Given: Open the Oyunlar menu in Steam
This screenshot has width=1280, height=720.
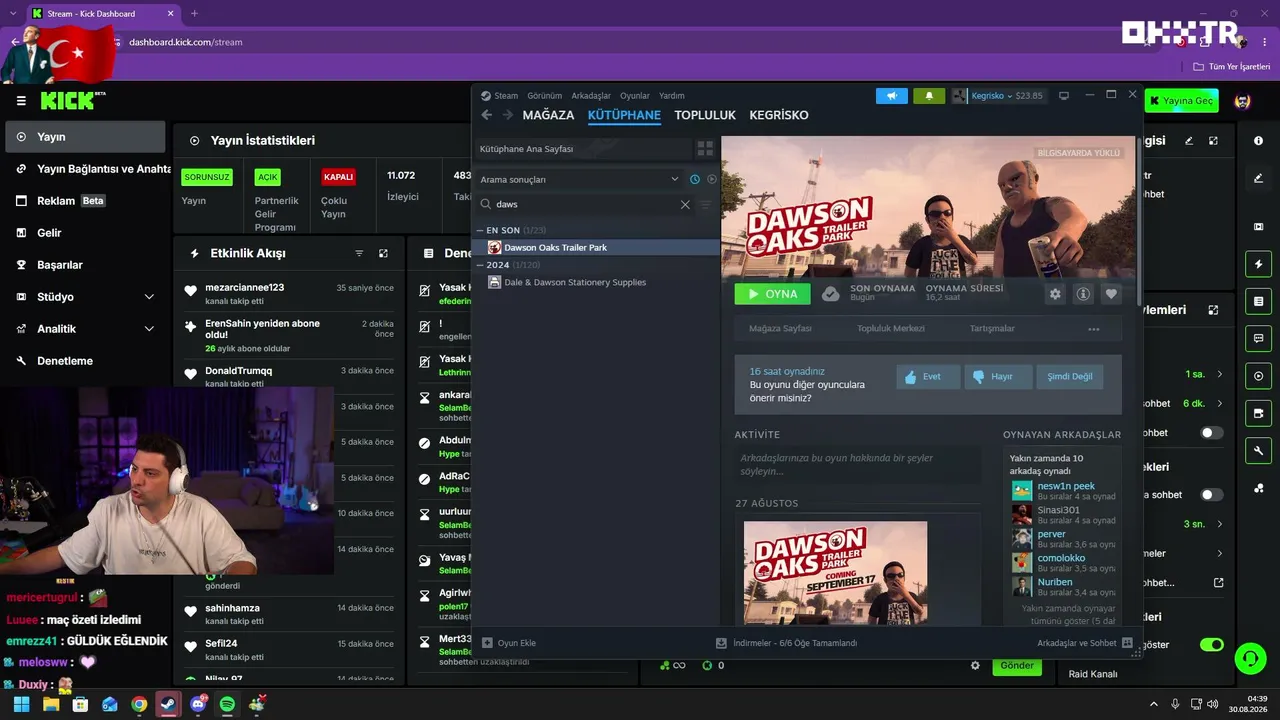Looking at the screenshot, I should pyautogui.click(x=635, y=96).
